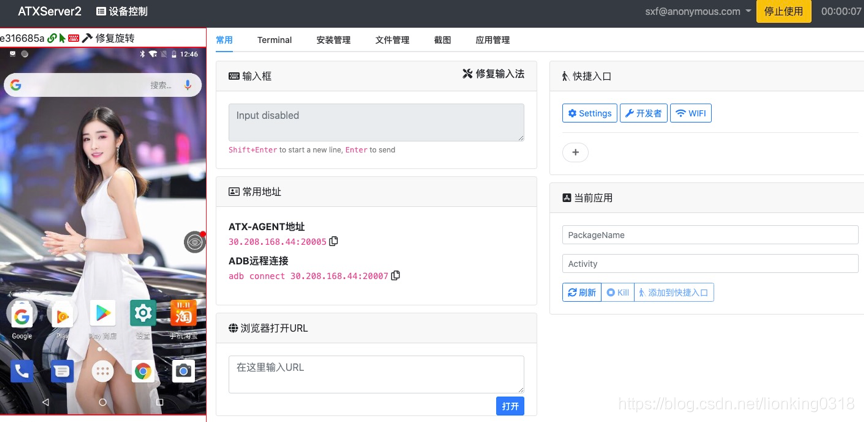The width and height of the screenshot is (864, 422).
Task: Tap the Android recent apps button
Action: [x=160, y=402]
